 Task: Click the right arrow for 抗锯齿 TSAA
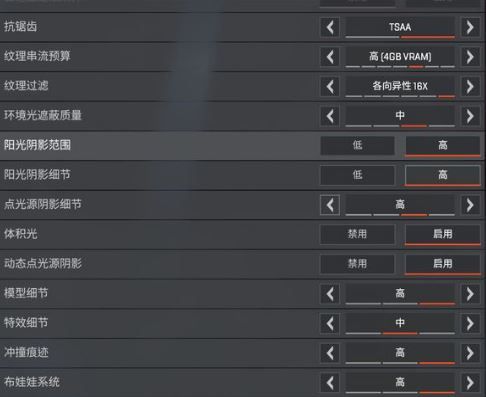point(470,27)
